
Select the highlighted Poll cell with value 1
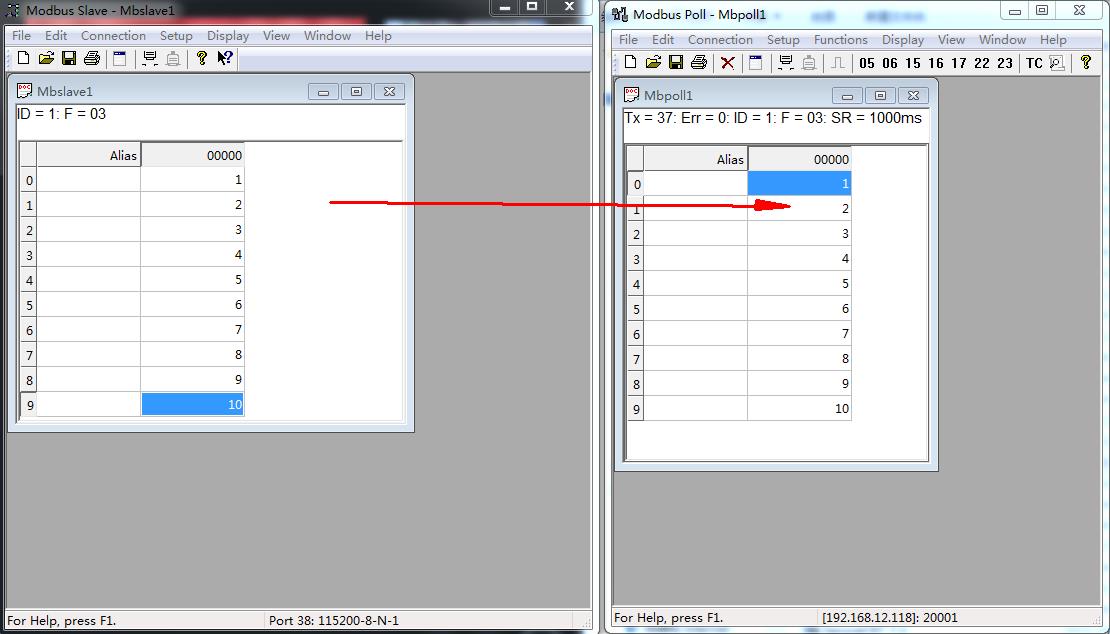tap(799, 184)
